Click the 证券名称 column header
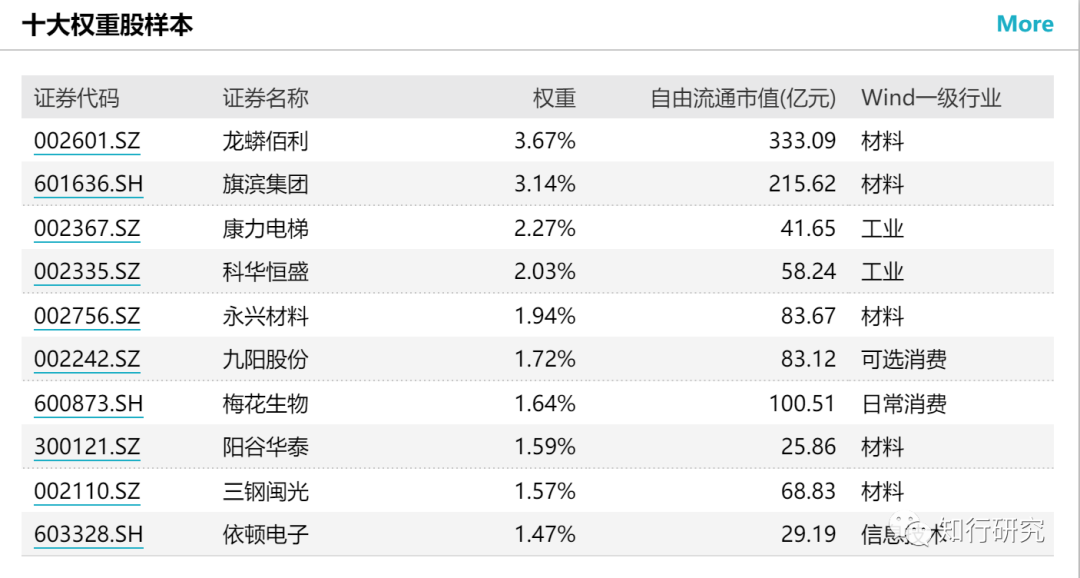The height and width of the screenshot is (578, 1080). 265,98
